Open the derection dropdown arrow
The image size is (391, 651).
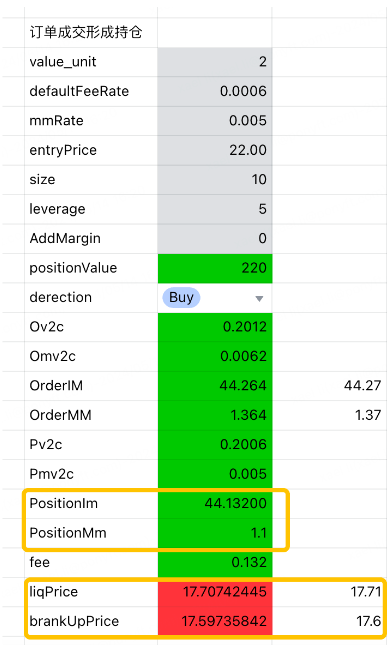click(259, 298)
